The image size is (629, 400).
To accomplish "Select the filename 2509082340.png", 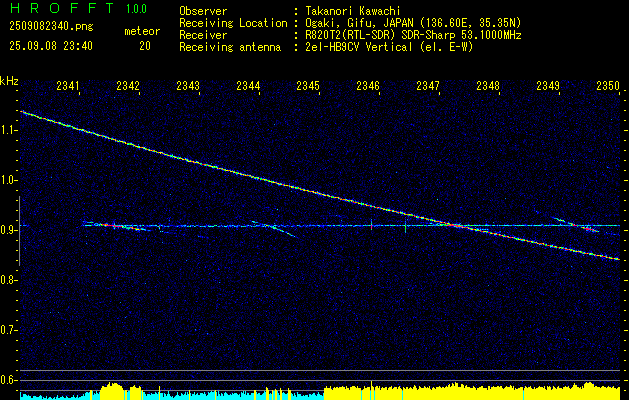I will [x=51, y=26].
